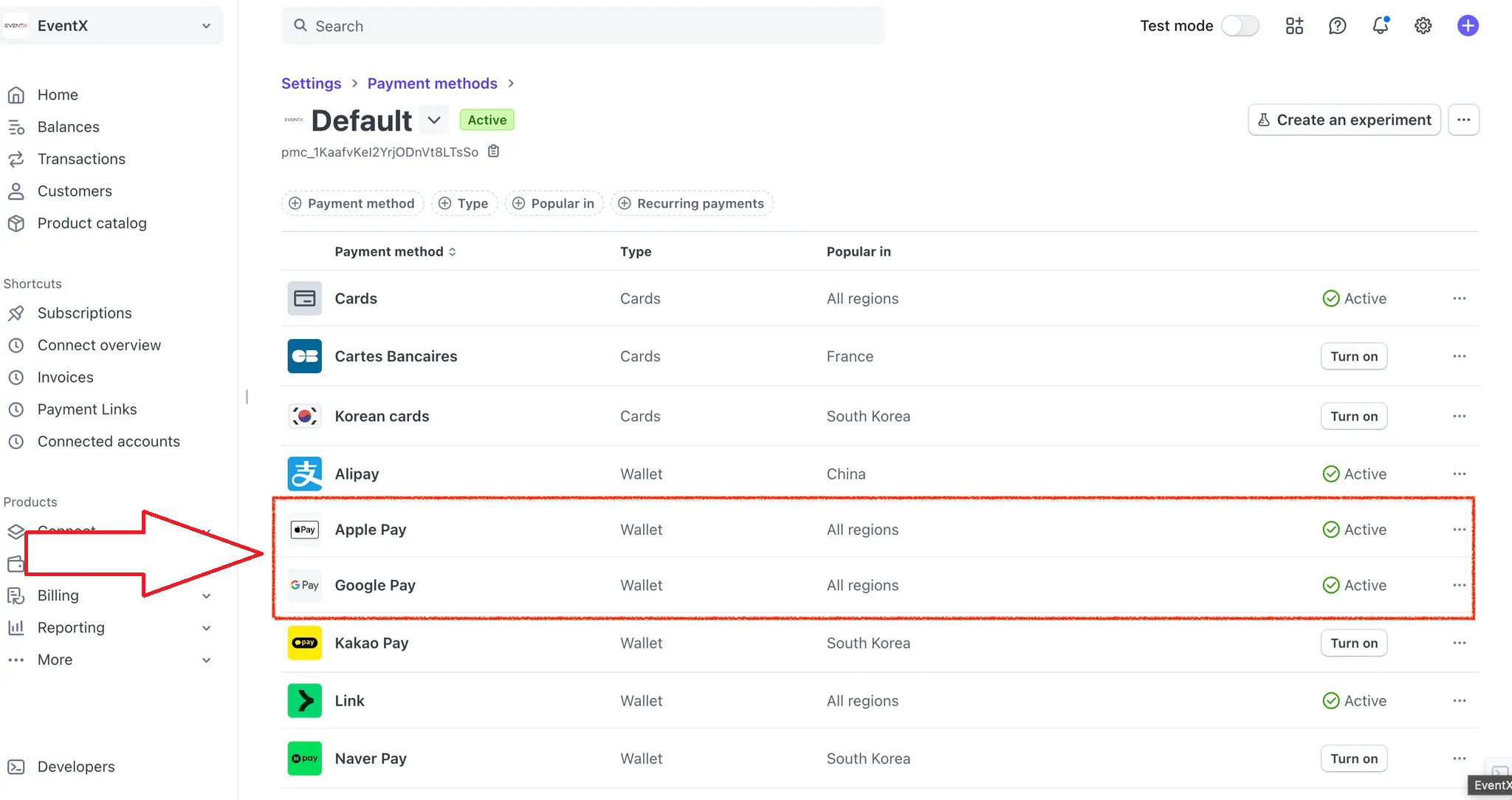
Task: Expand the More section in sidebar
Action: (x=207, y=660)
